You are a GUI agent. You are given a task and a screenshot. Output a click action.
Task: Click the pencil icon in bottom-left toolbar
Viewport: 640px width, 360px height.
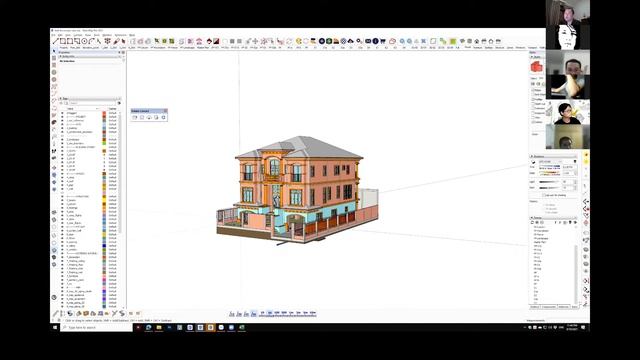pos(56,313)
